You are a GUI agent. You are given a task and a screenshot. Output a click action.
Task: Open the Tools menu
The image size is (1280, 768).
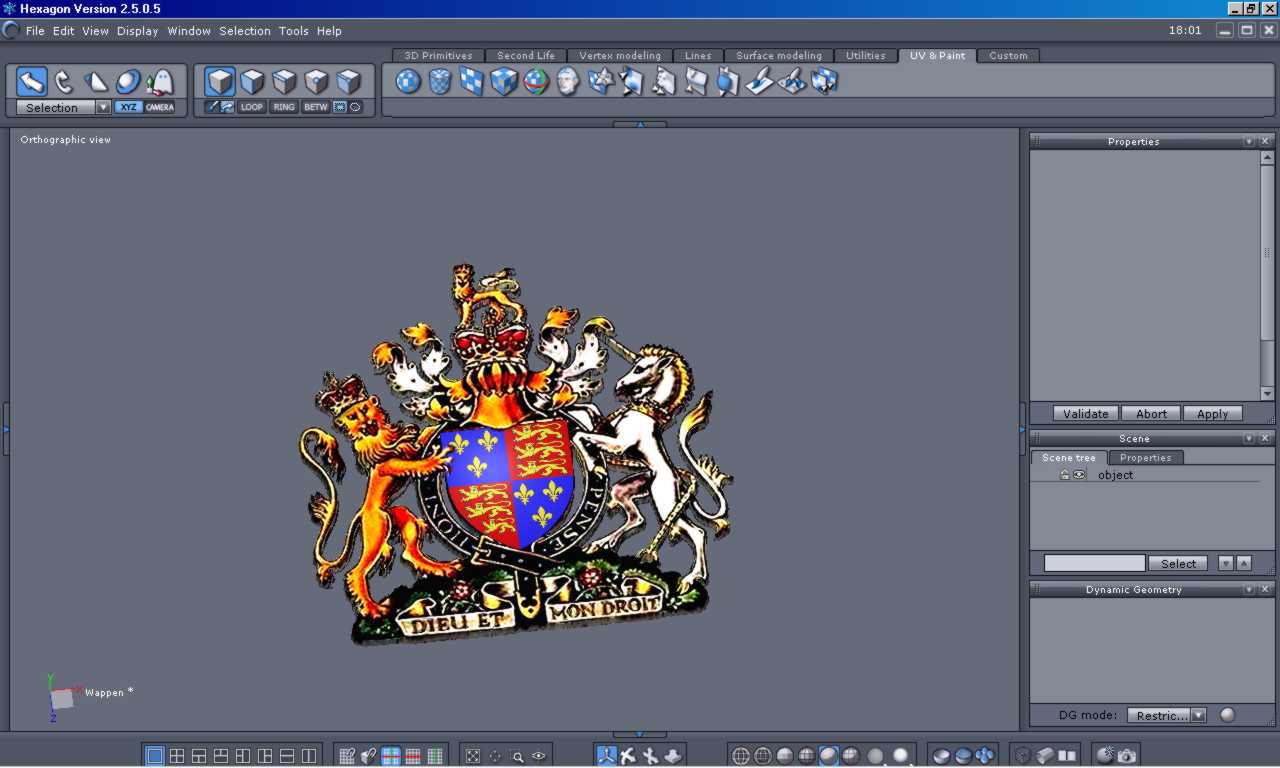293,31
